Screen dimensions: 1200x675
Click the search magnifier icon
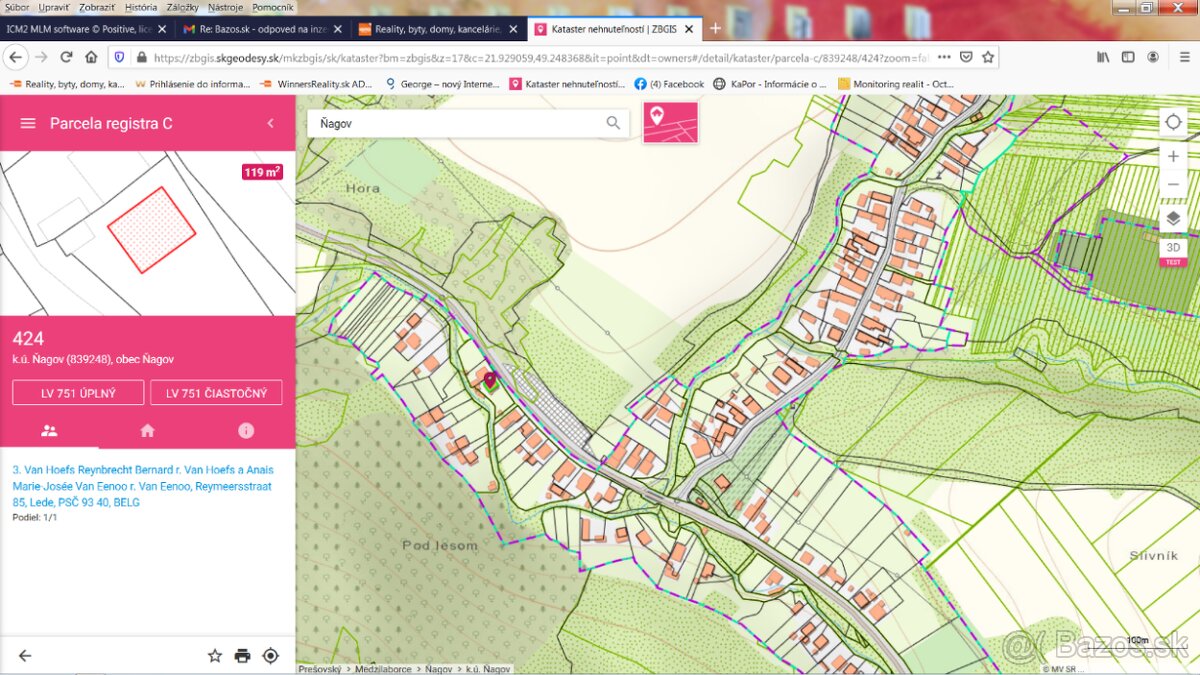click(x=613, y=123)
